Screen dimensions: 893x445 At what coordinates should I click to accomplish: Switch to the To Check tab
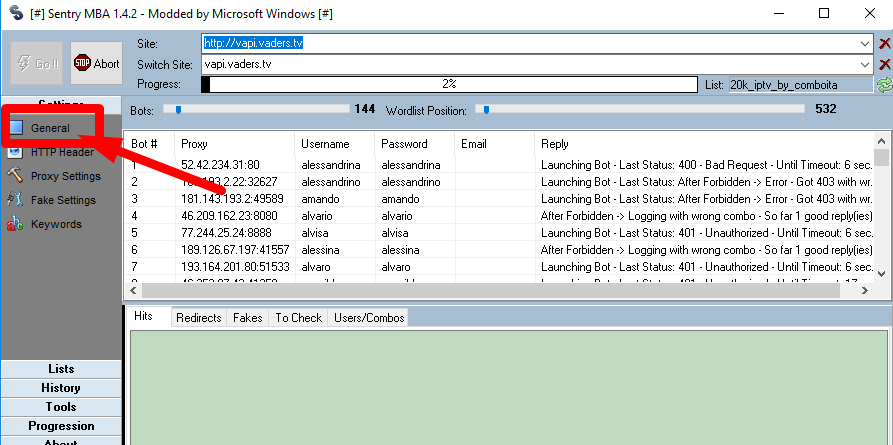pos(298,318)
